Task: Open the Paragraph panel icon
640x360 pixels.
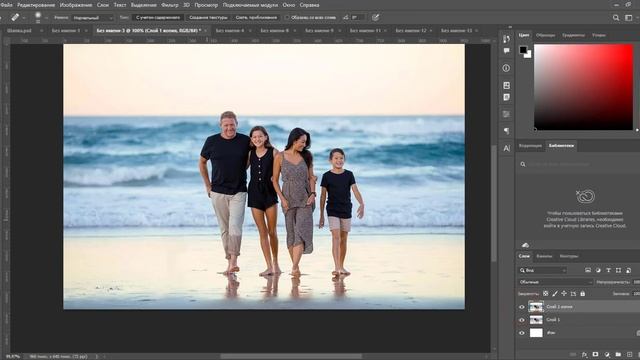Action: [506, 131]
